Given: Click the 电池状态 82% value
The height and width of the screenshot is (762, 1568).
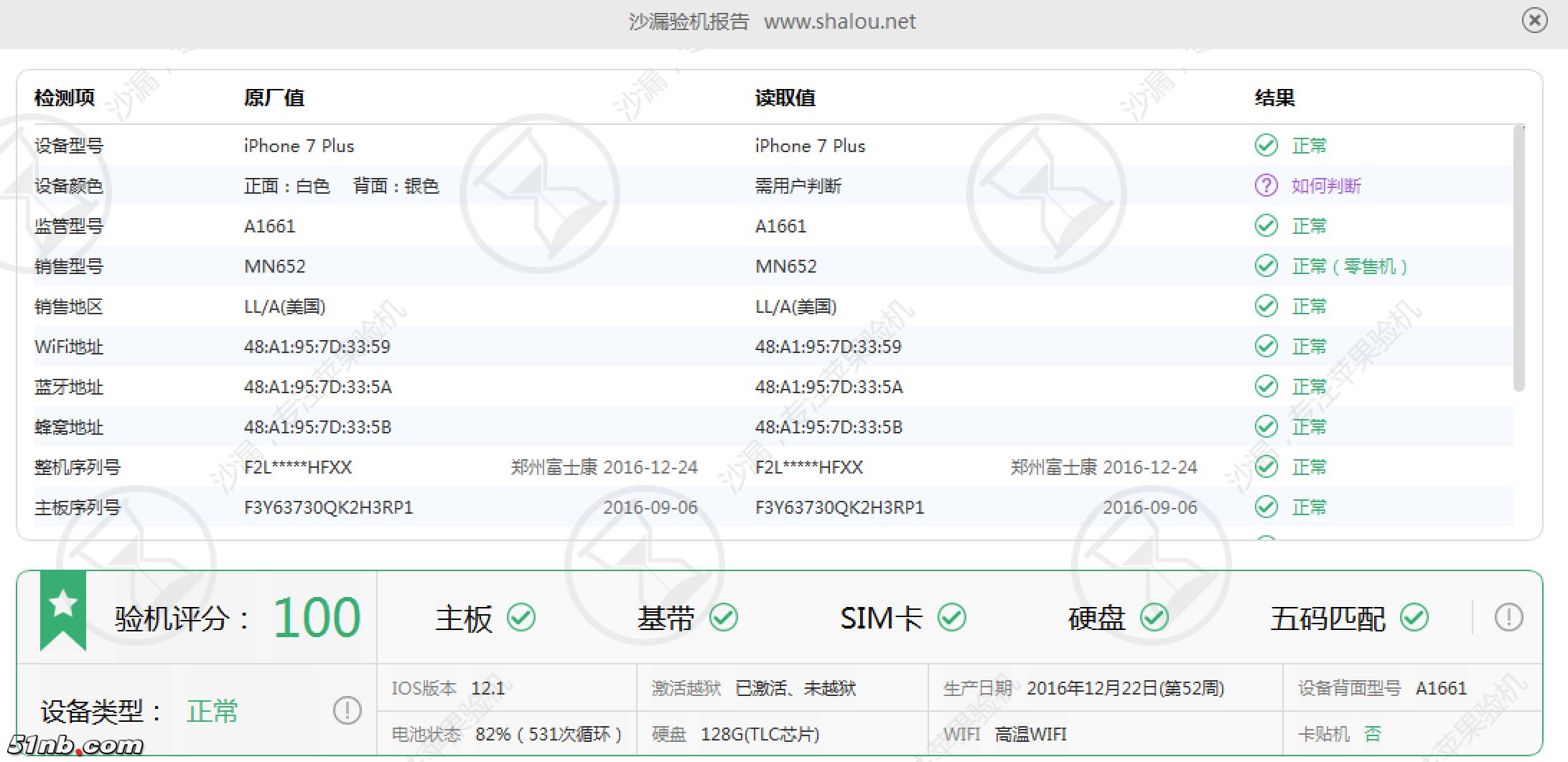Looking at the screenshot, I should point(548,734).
